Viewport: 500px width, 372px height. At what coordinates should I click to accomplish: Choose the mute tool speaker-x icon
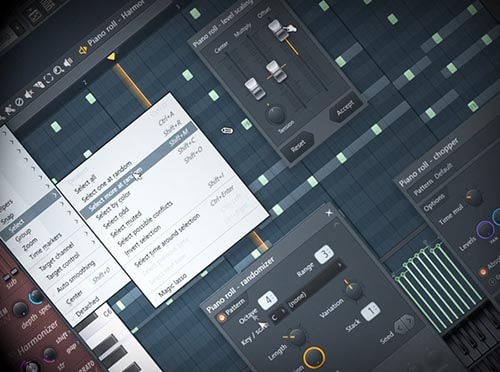(30, 94)
